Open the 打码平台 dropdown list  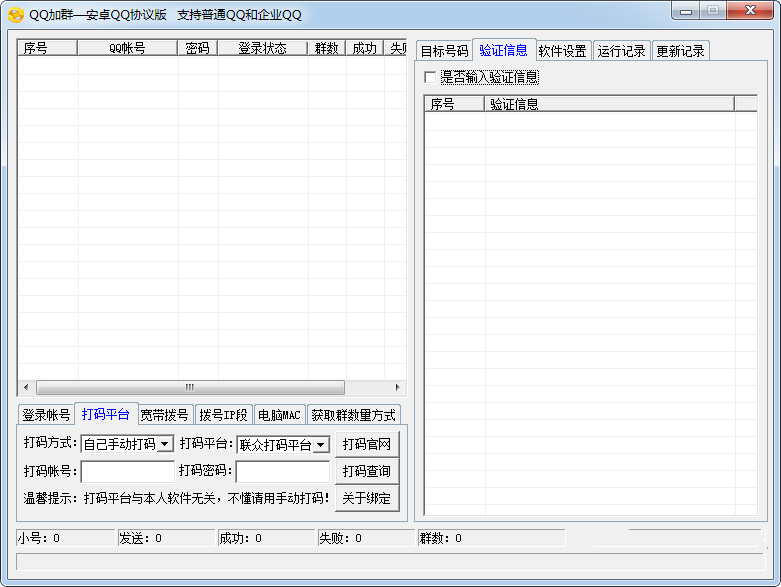[322, 445]
